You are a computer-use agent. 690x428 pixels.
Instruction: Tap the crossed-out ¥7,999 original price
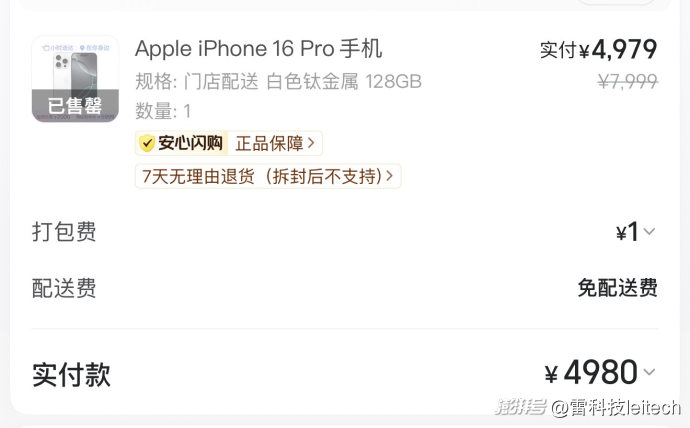(x=628, y=81)
